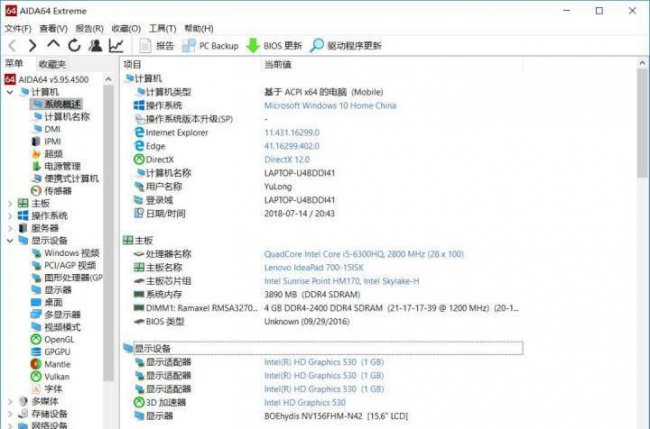The image size is (650, 429).
Task: Select 视频模式 tree item
Action: point(56,327)
